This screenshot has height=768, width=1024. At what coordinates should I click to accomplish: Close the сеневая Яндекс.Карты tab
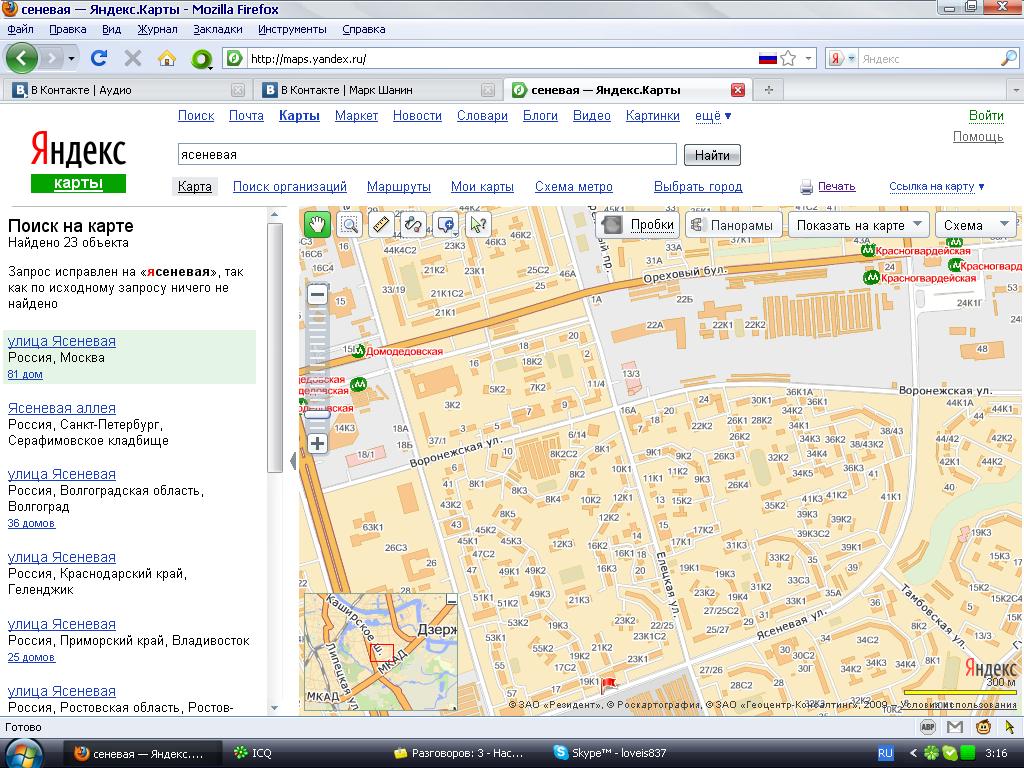coord(738,90)
